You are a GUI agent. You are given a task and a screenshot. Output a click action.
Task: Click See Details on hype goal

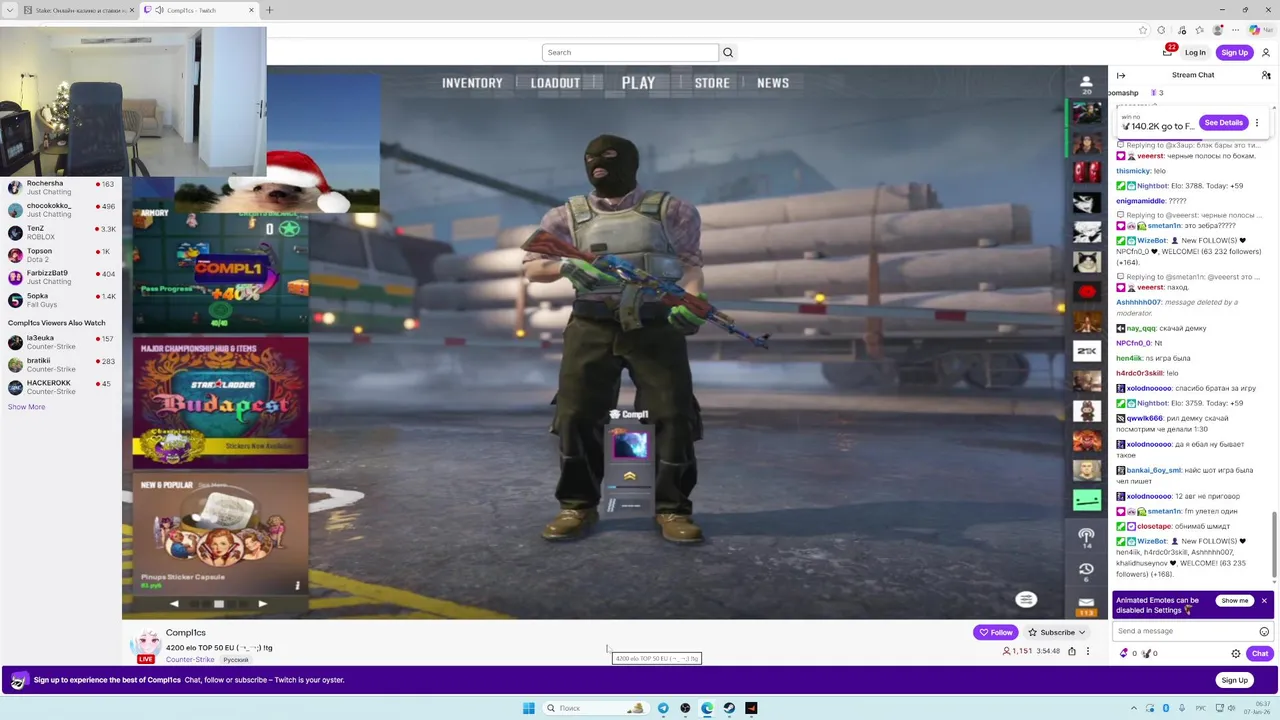[1223, 123]
